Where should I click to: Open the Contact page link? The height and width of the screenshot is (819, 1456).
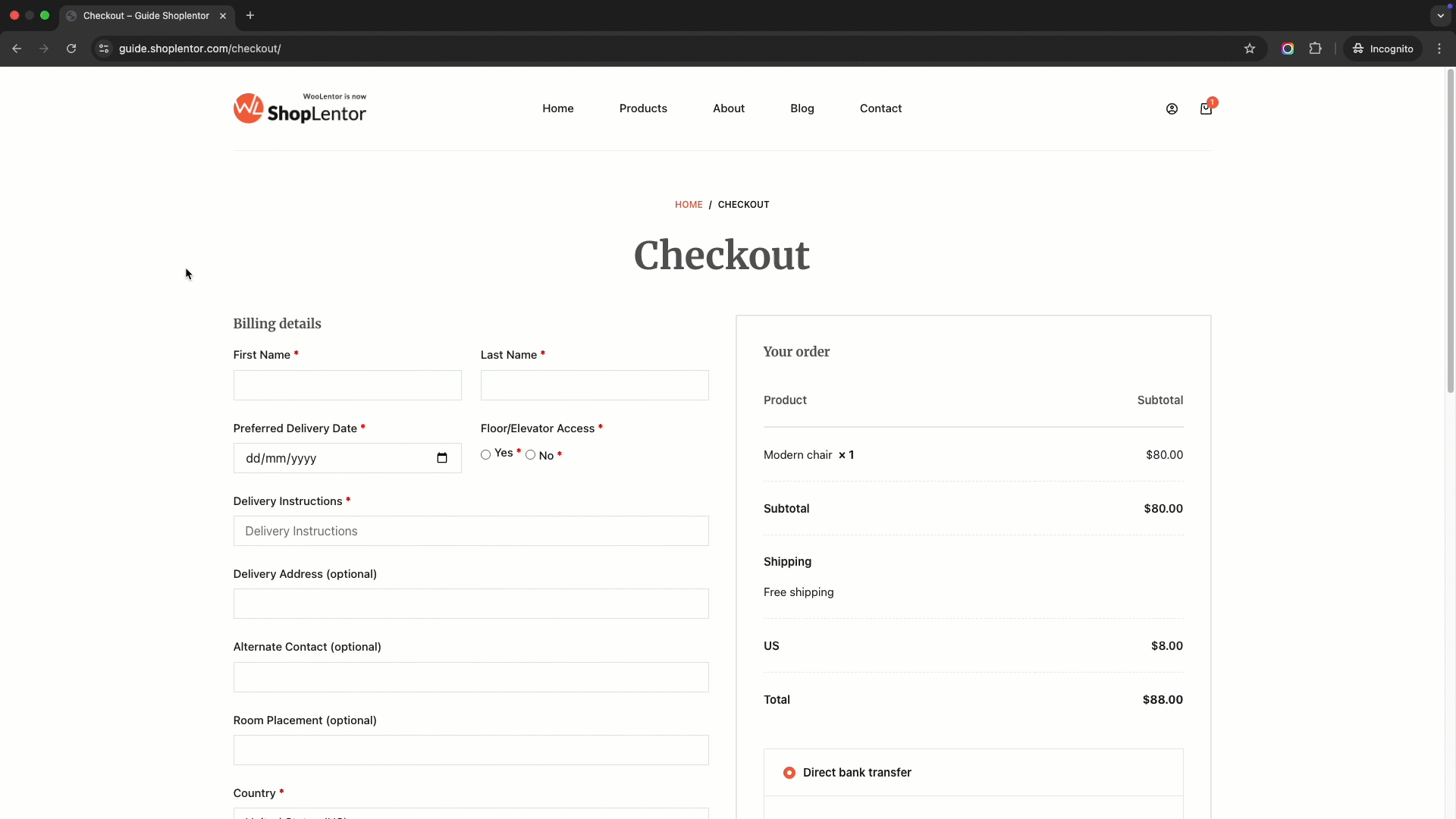(x=880, y=108)
